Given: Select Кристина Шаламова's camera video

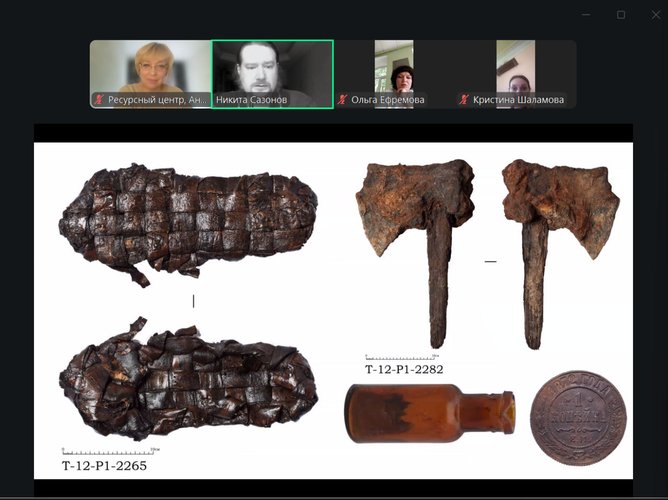Looking at the screenshot, I should [515, 74].
